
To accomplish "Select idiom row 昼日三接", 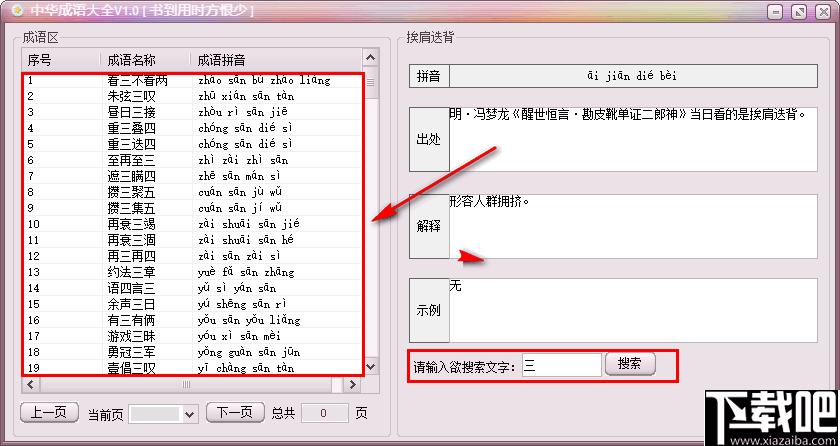I will click(x=192, y=112).
